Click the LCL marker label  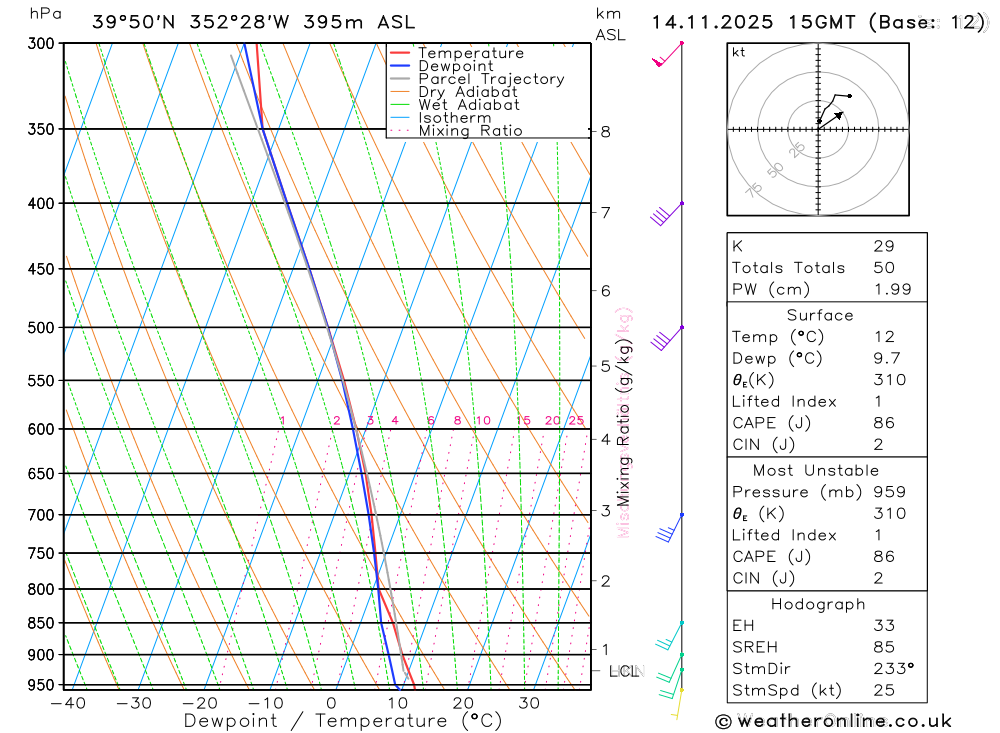[625, 671]
